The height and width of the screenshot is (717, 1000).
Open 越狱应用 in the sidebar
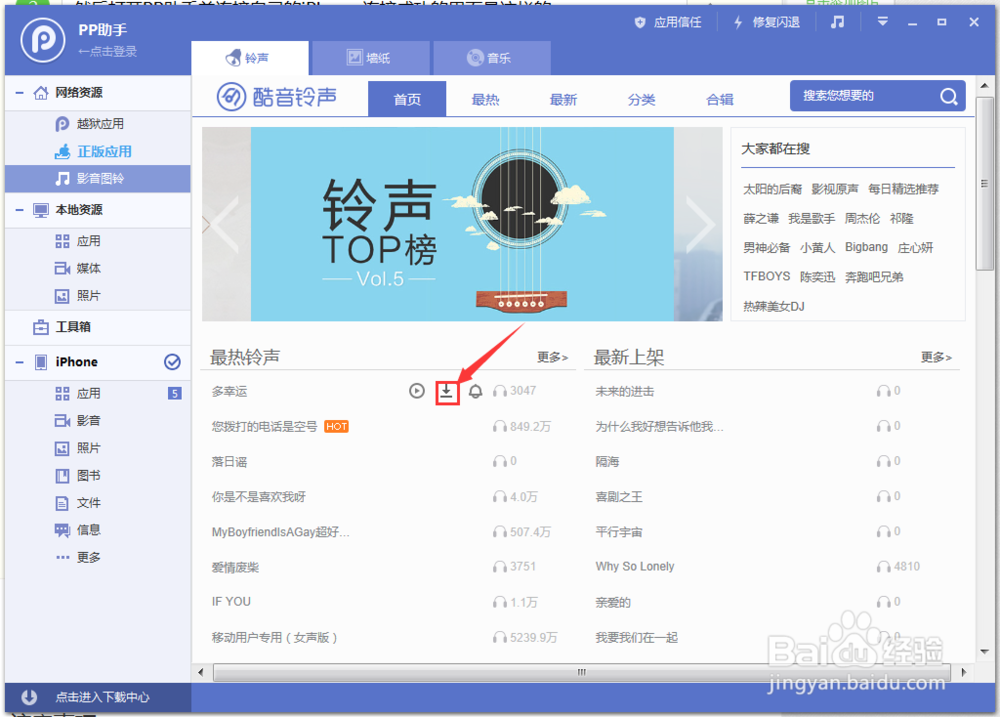point(98,124)
